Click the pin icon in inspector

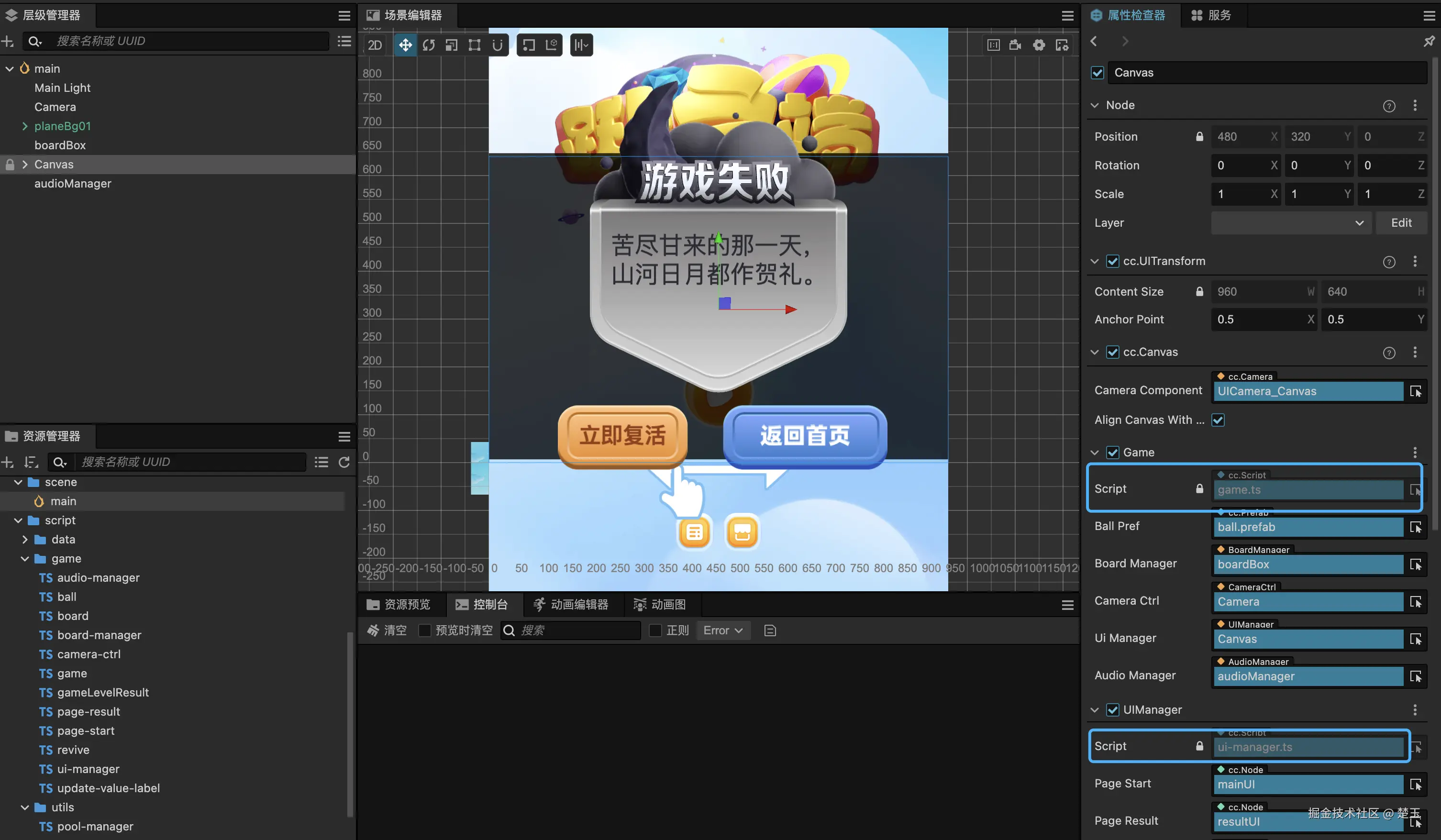pos(1429,41)
